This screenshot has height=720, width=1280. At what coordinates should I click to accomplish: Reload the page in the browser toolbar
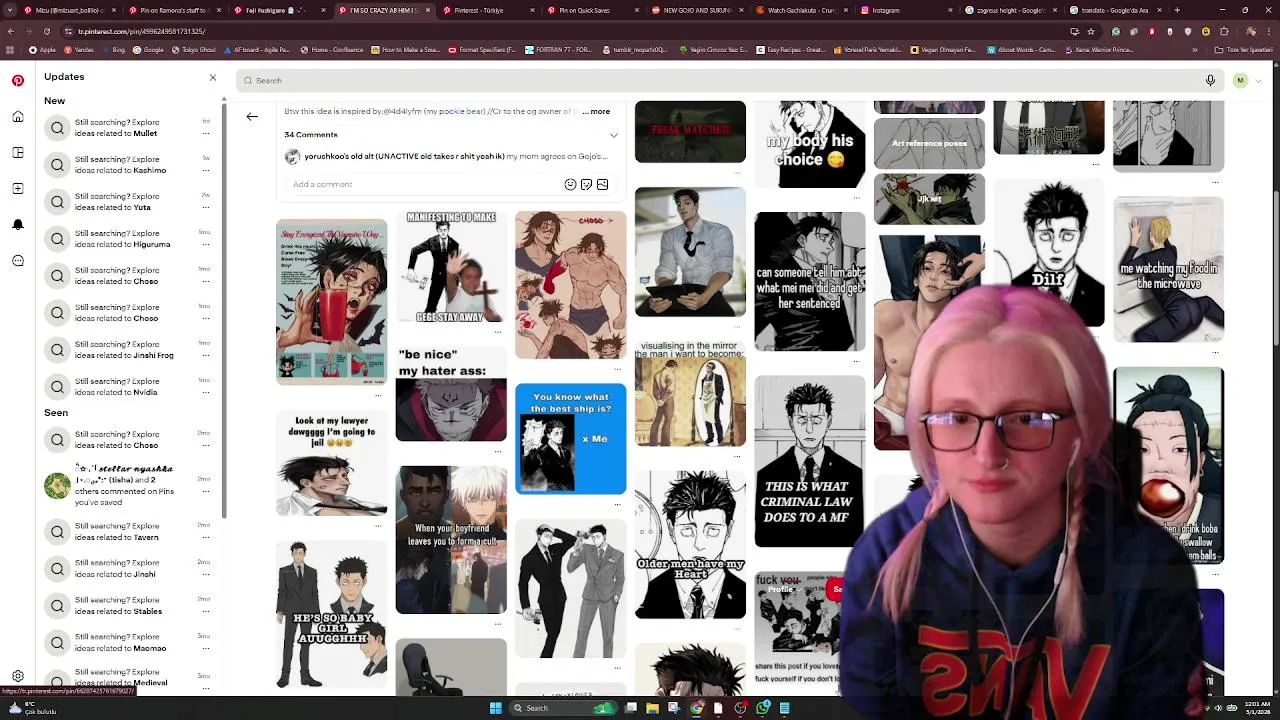click(x=49, y=31)
